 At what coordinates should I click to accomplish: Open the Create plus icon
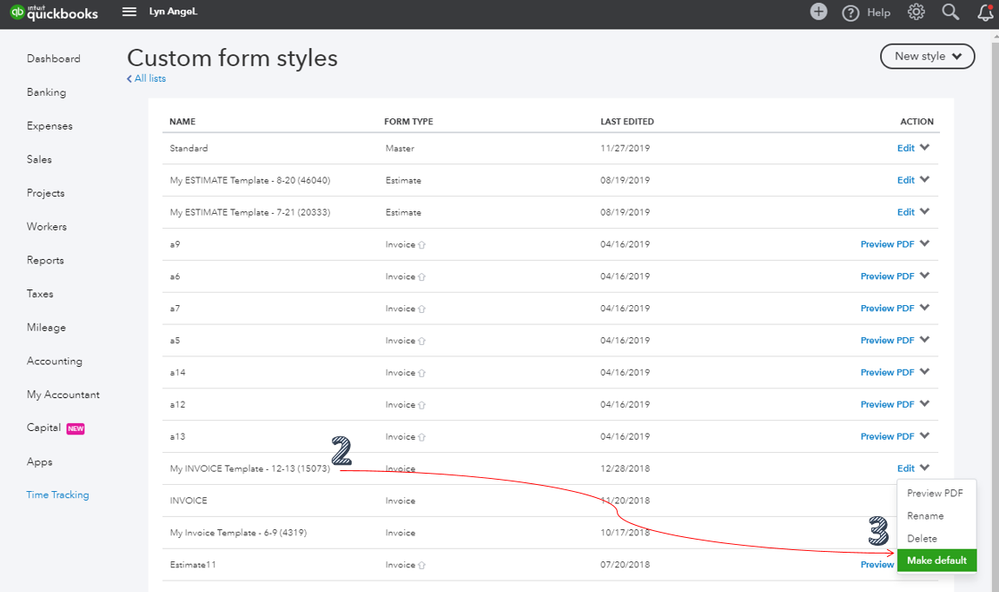click(x=819, y=11)
